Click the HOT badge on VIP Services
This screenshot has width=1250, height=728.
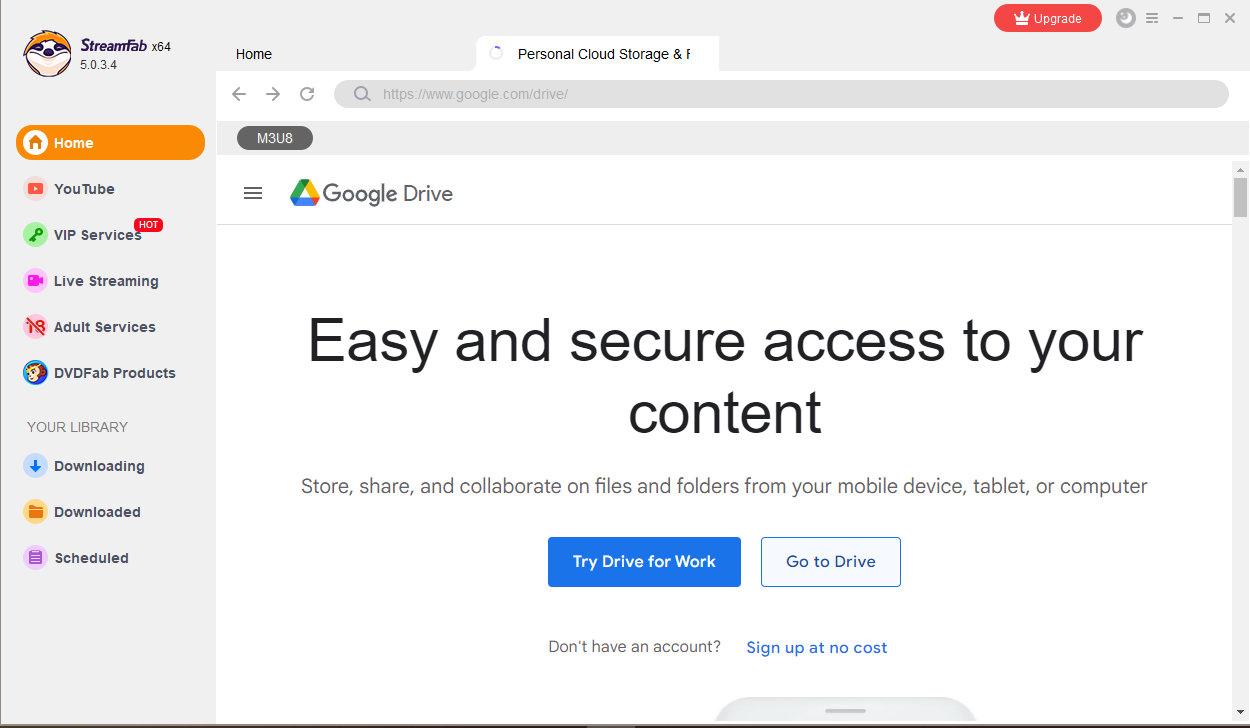tap(149, 225)
